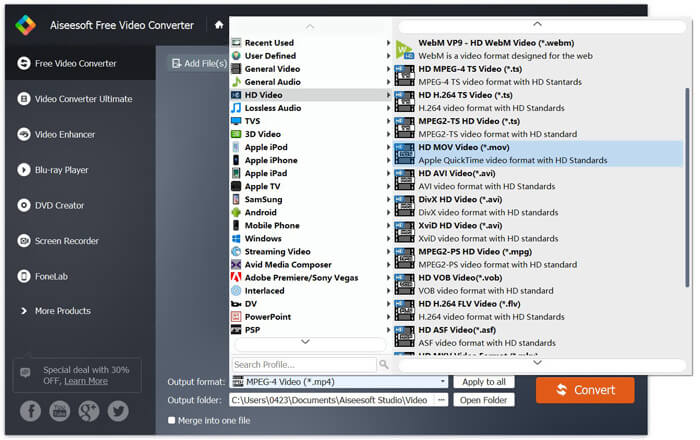Click the Apply to all button

pyautogui.click(x=484, y=382)
